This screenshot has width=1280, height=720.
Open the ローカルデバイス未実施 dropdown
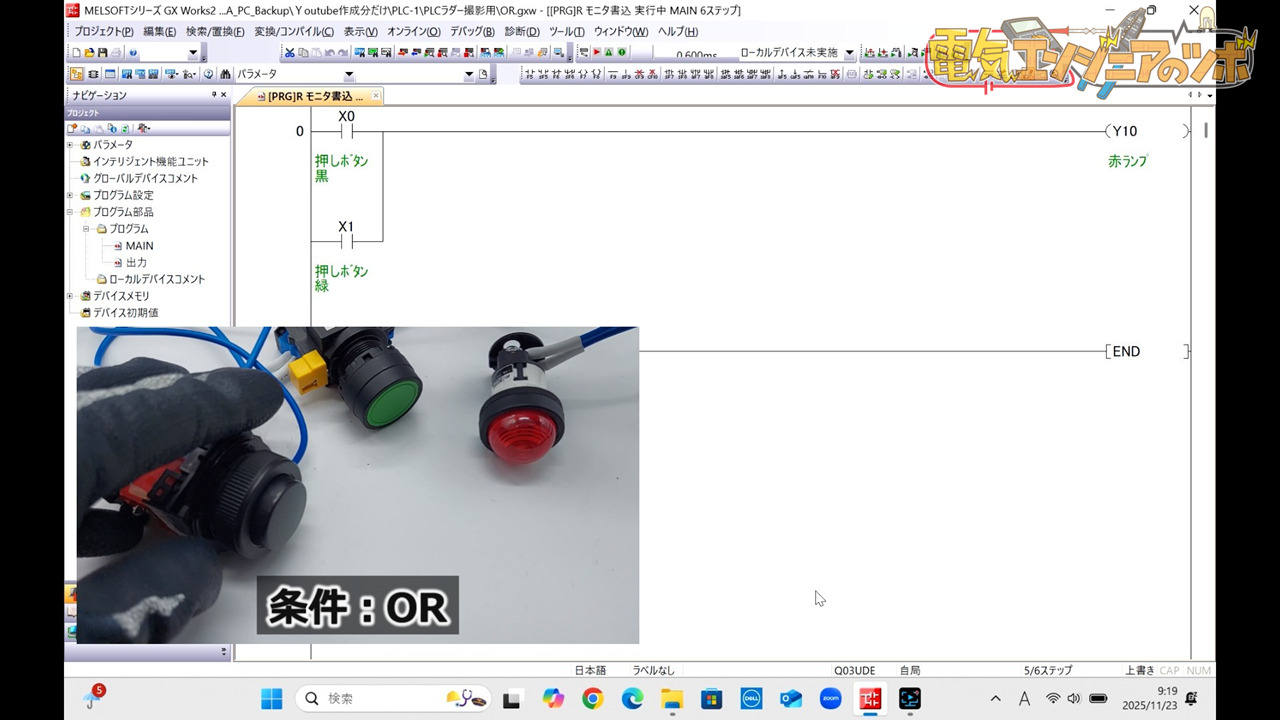coord(849,52)
